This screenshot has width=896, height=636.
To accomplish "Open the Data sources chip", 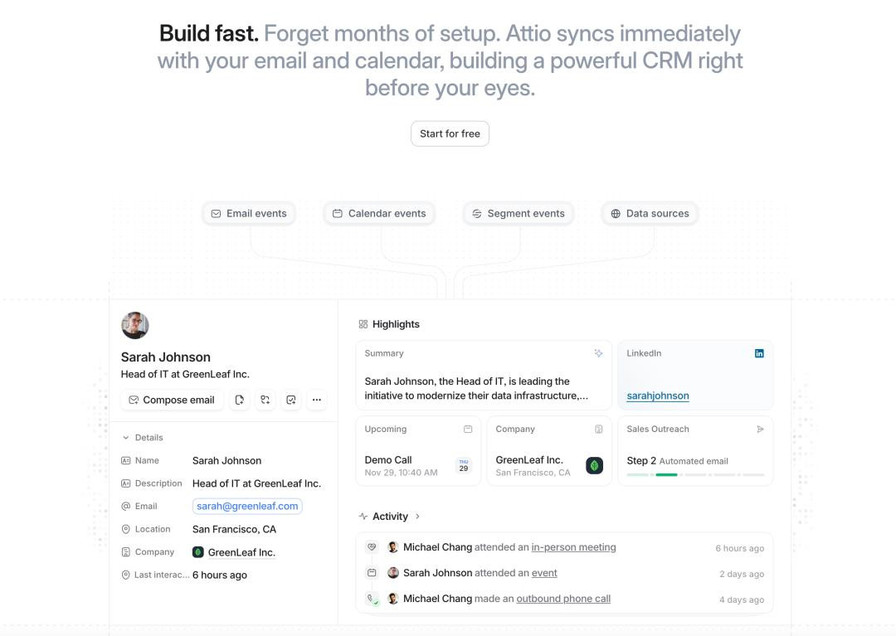I will pyautogui.click(x=650, y=214).
